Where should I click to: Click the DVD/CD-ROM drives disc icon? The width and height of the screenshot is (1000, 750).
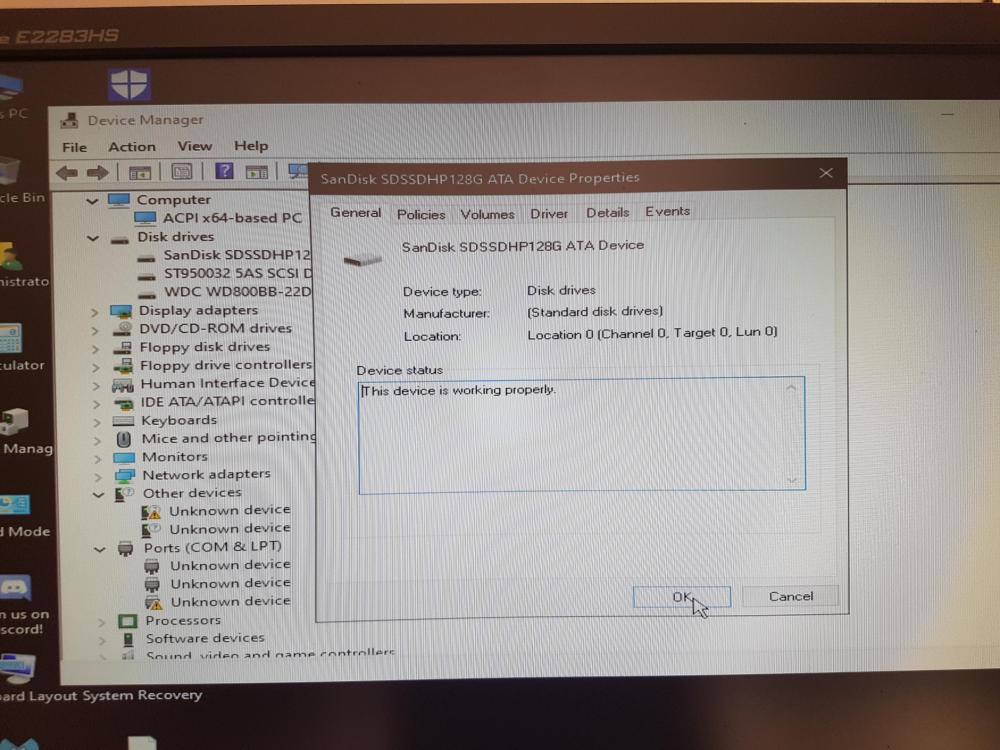tap(122, 329)
